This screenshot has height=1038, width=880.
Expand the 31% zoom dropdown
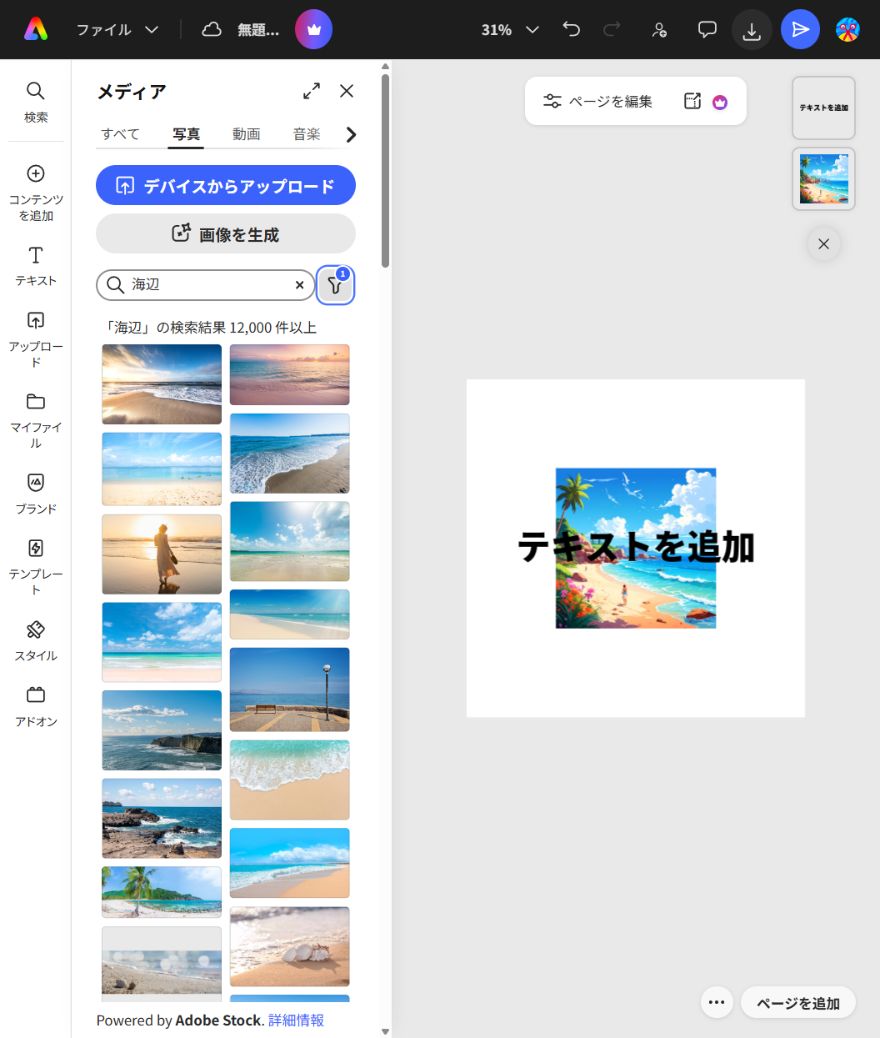(x=510, y=30)
